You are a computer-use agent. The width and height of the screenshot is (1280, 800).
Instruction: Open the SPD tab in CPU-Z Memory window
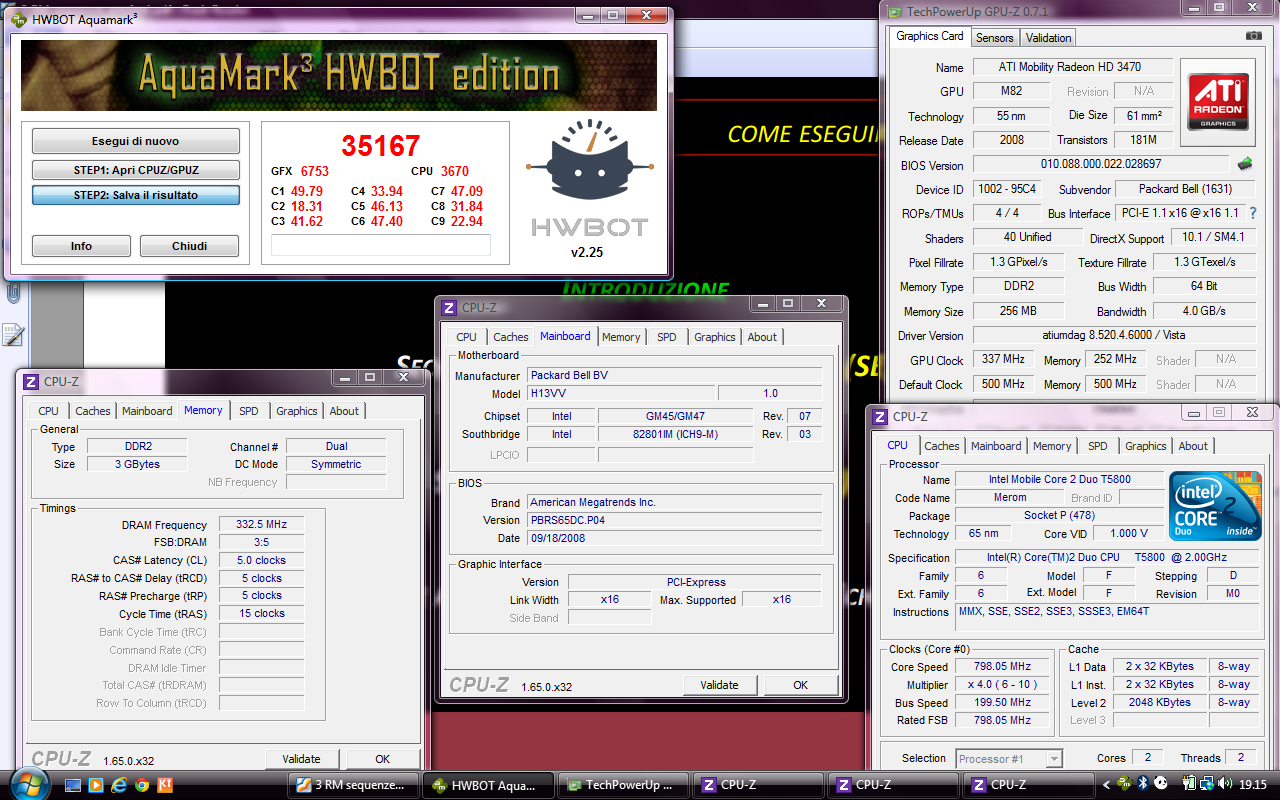click(x=249, y=411)
